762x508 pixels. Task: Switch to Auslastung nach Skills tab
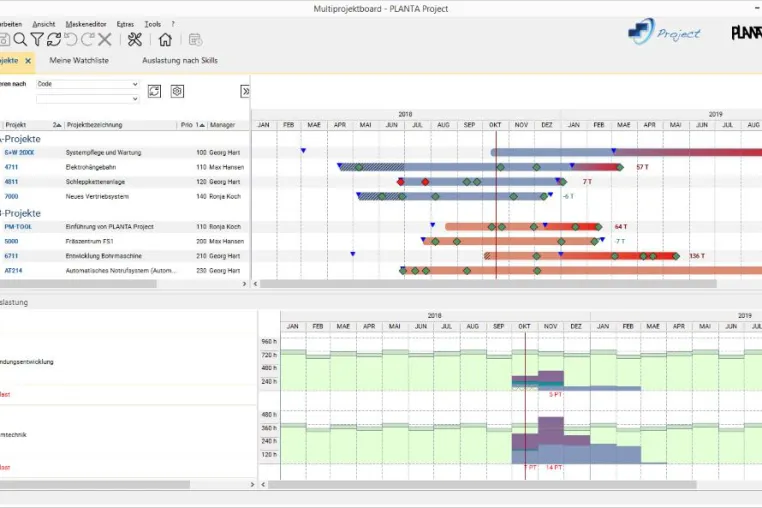point(180,60)
